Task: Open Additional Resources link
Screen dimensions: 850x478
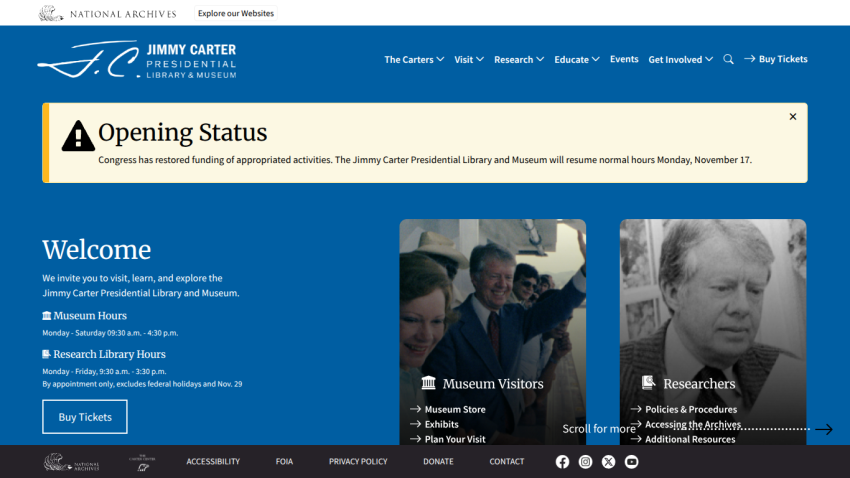Action: pos(683,439)
